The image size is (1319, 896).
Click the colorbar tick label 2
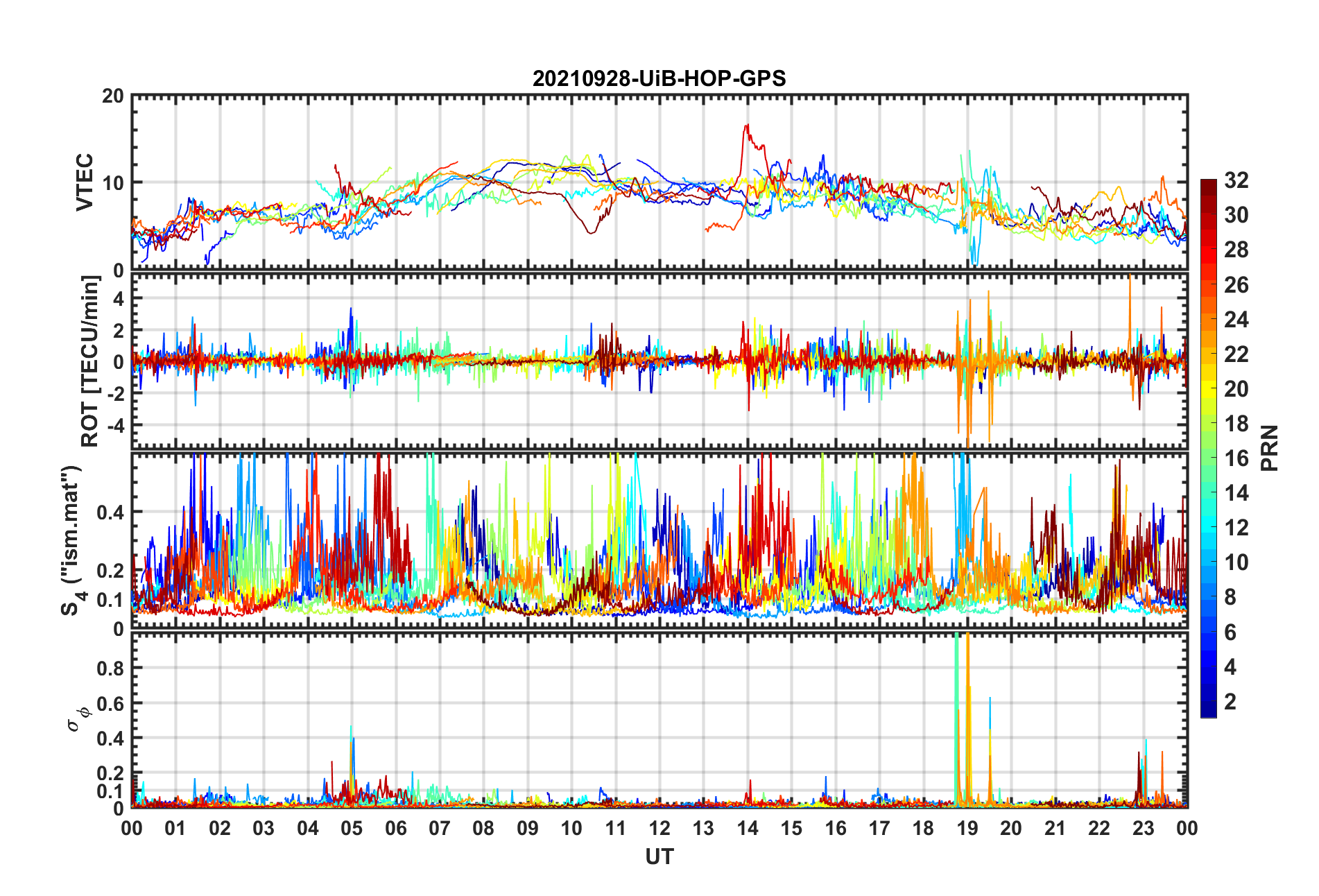pos(1230,702)
